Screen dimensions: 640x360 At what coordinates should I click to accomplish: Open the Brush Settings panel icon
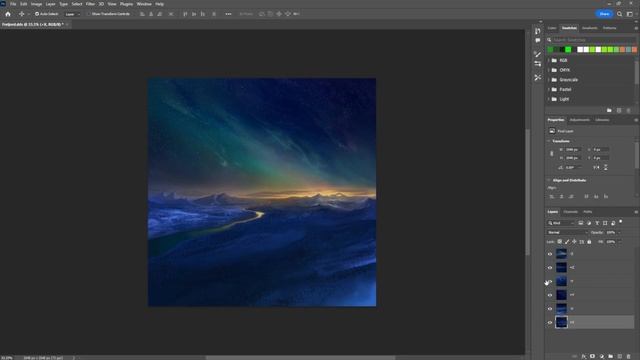[x=538, y=64]
